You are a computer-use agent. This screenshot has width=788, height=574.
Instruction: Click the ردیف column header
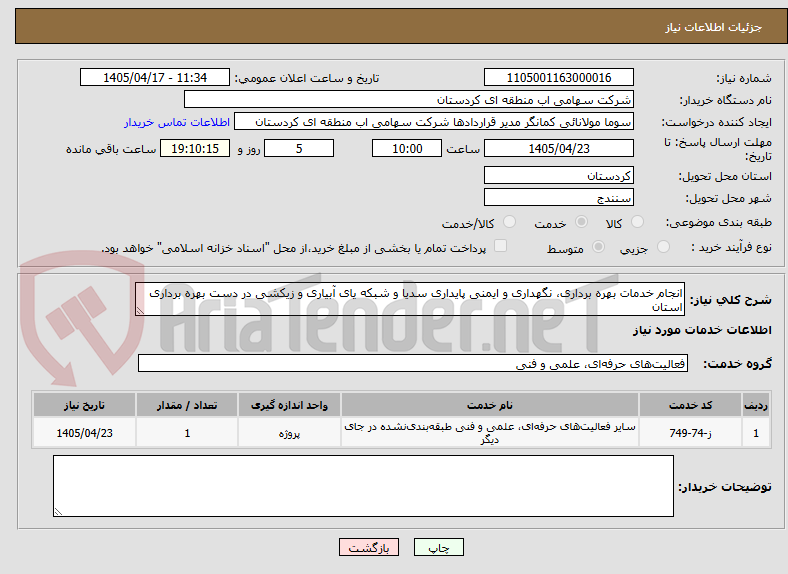[x=756, y=405]
